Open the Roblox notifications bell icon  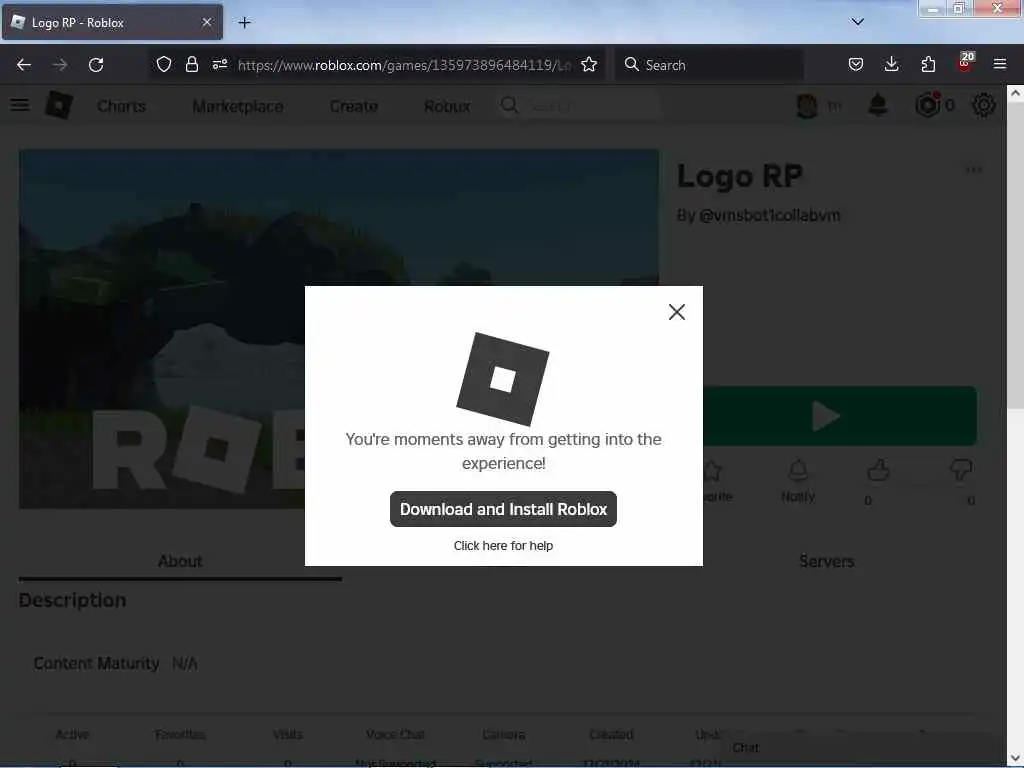pyautogui.click(x=878, y=104)
